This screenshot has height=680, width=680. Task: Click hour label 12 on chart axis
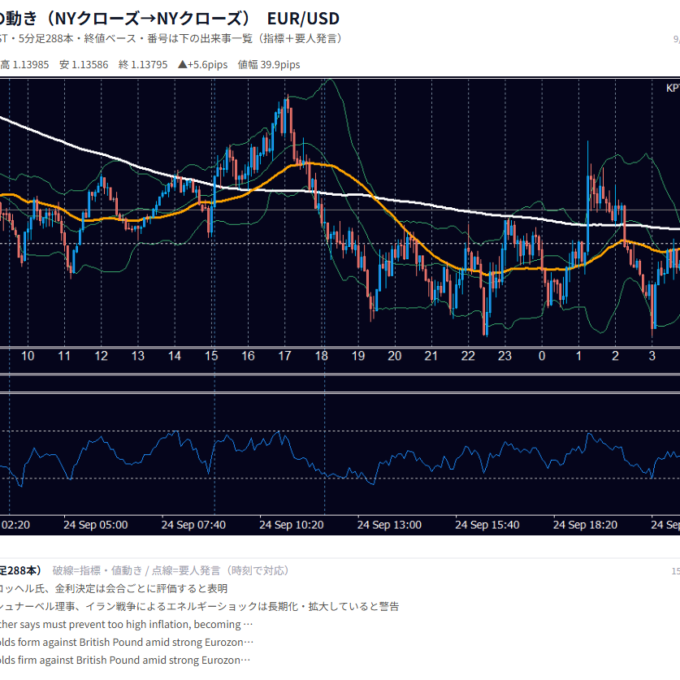pyautogui.click(x=101, y=356)
